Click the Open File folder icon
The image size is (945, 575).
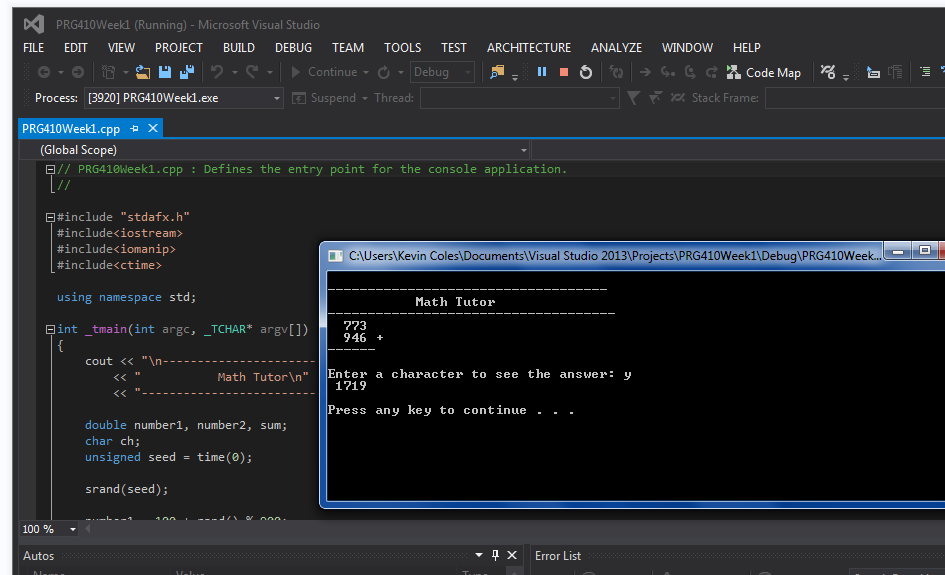(x=143, y=72)
